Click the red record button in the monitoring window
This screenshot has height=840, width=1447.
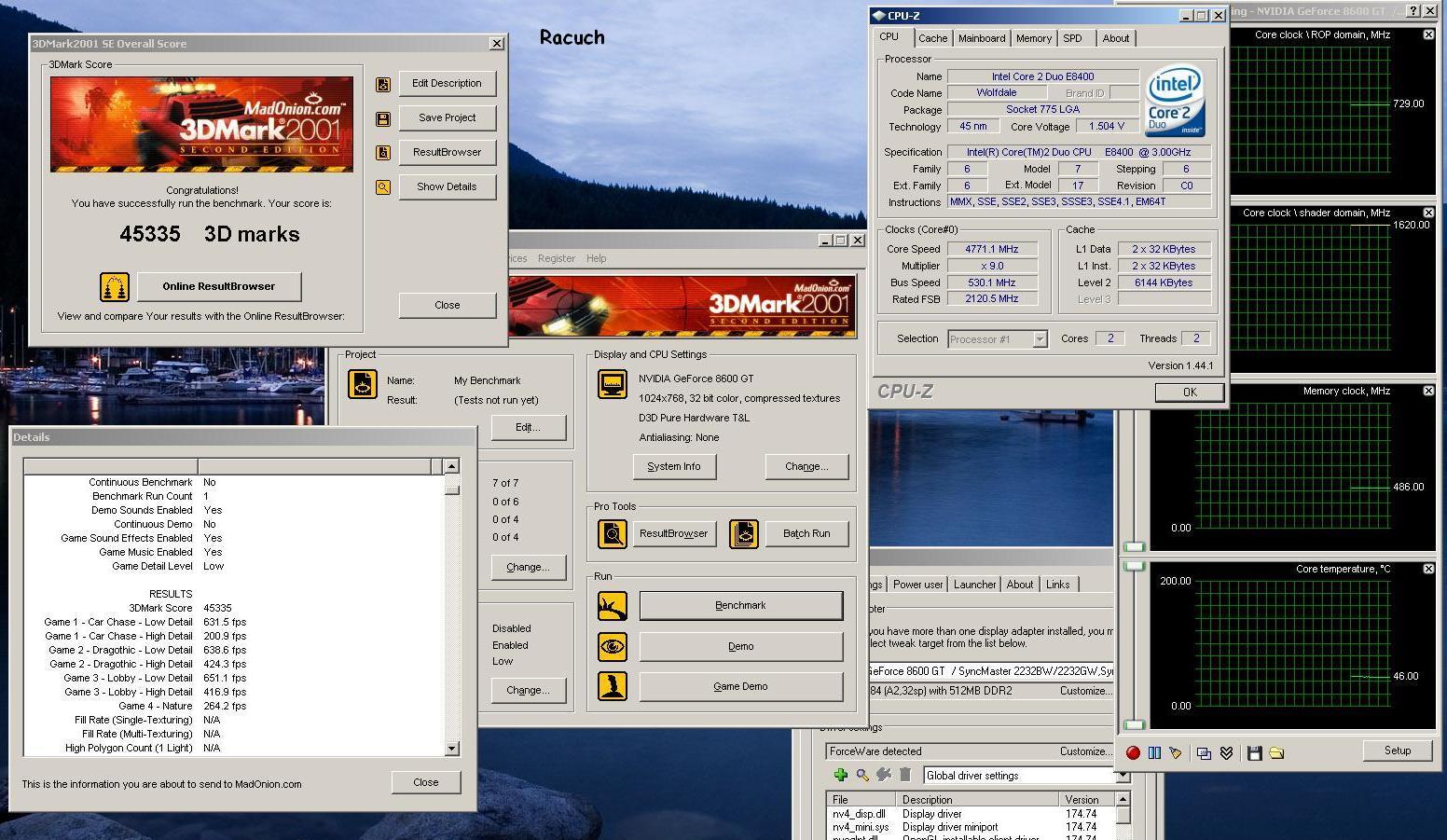(x=1133, y=753)
